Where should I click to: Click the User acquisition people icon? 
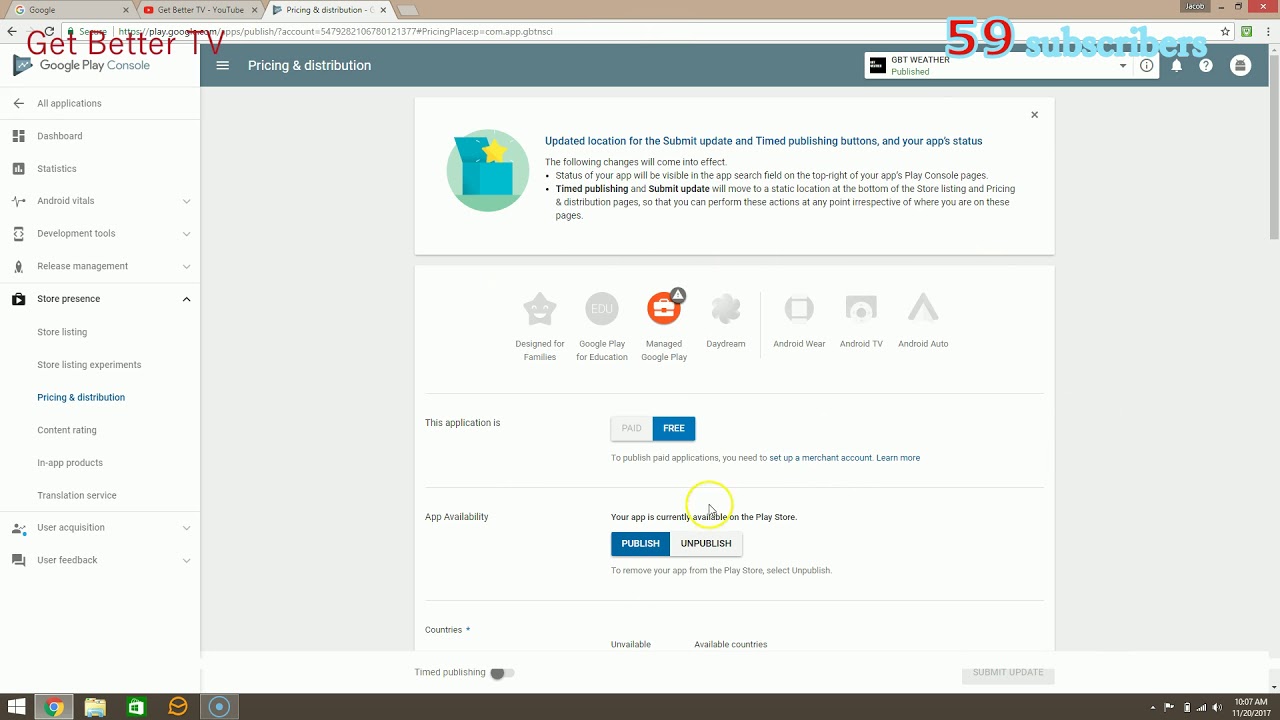point(18,528)
